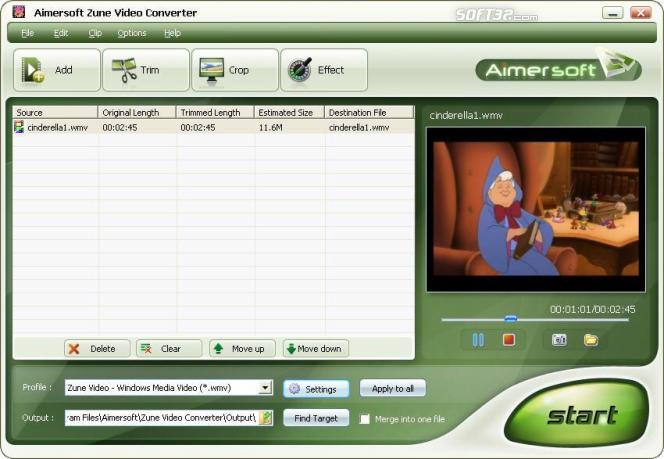
Task: Open profile Settings
Action: click(x=316, y=389)
